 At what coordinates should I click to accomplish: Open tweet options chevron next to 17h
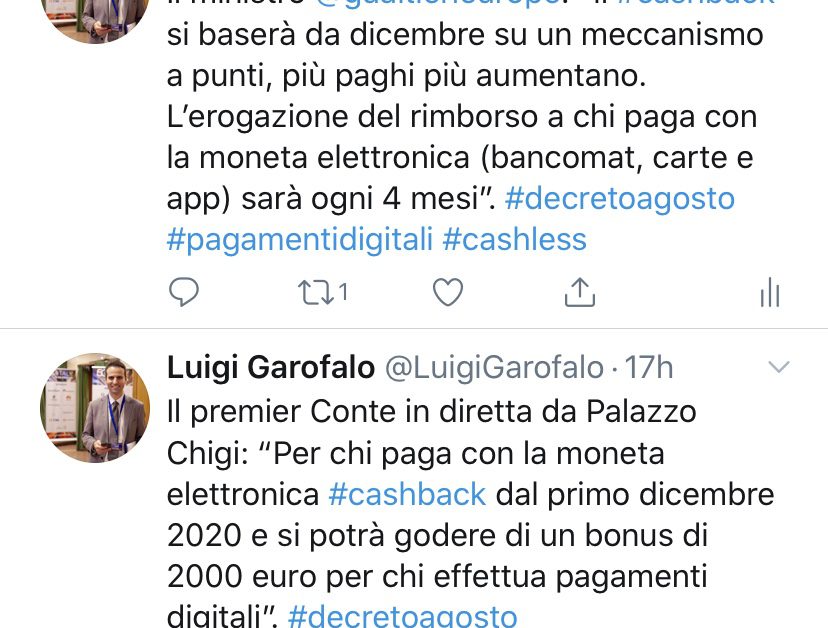(779, 367)
